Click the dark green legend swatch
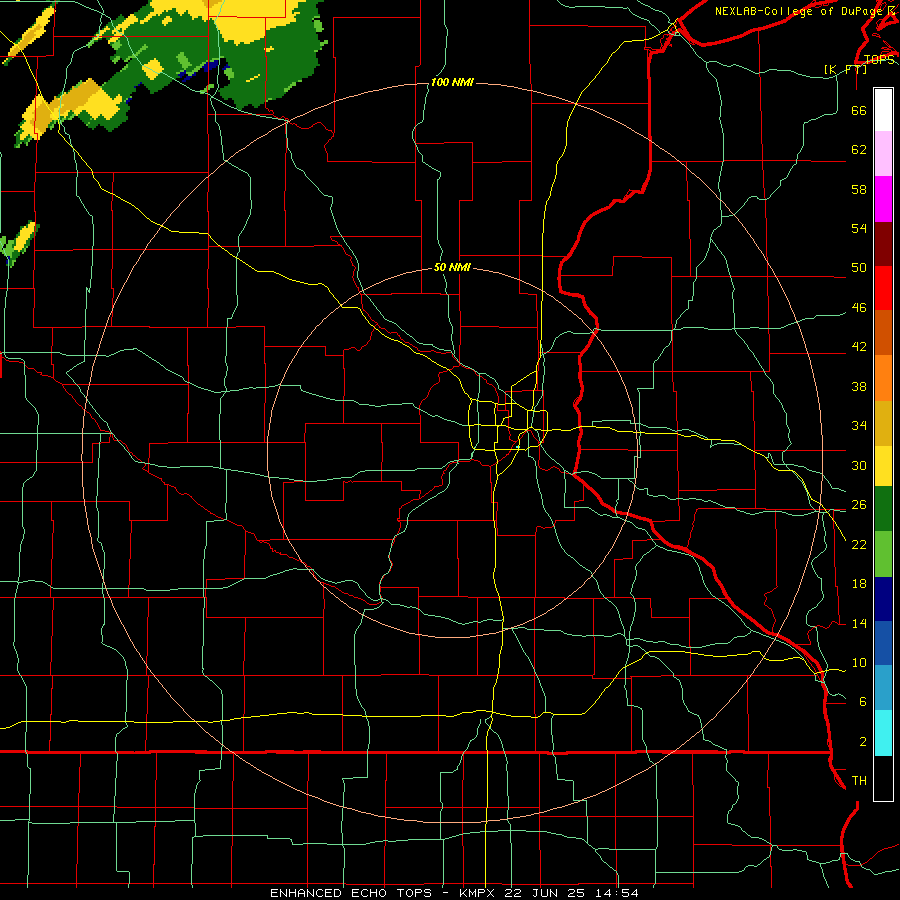This screenshot has width=900, height=900. (x=883, y=509)
